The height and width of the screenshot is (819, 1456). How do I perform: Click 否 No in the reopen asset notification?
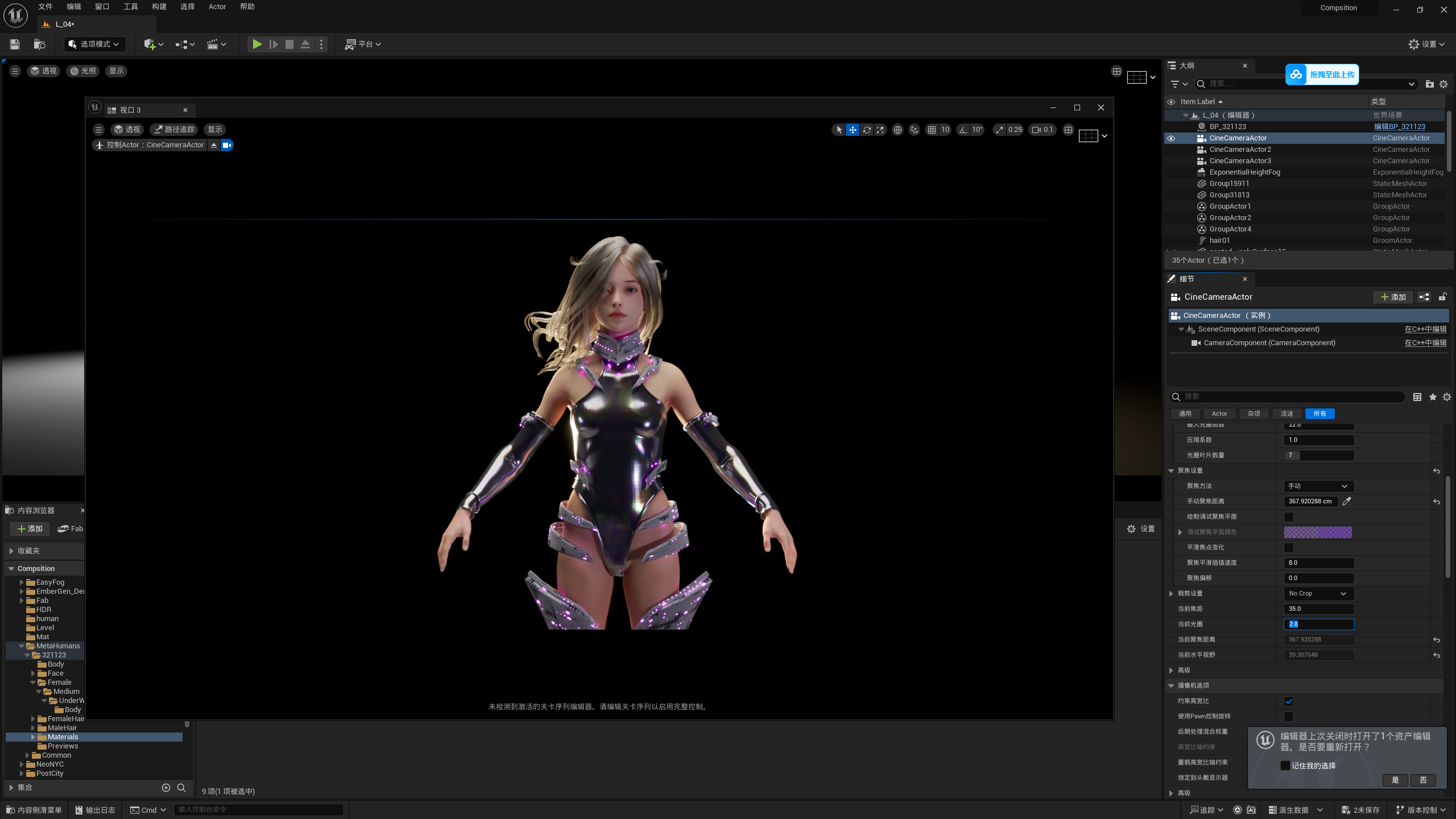coord(1423,780)
